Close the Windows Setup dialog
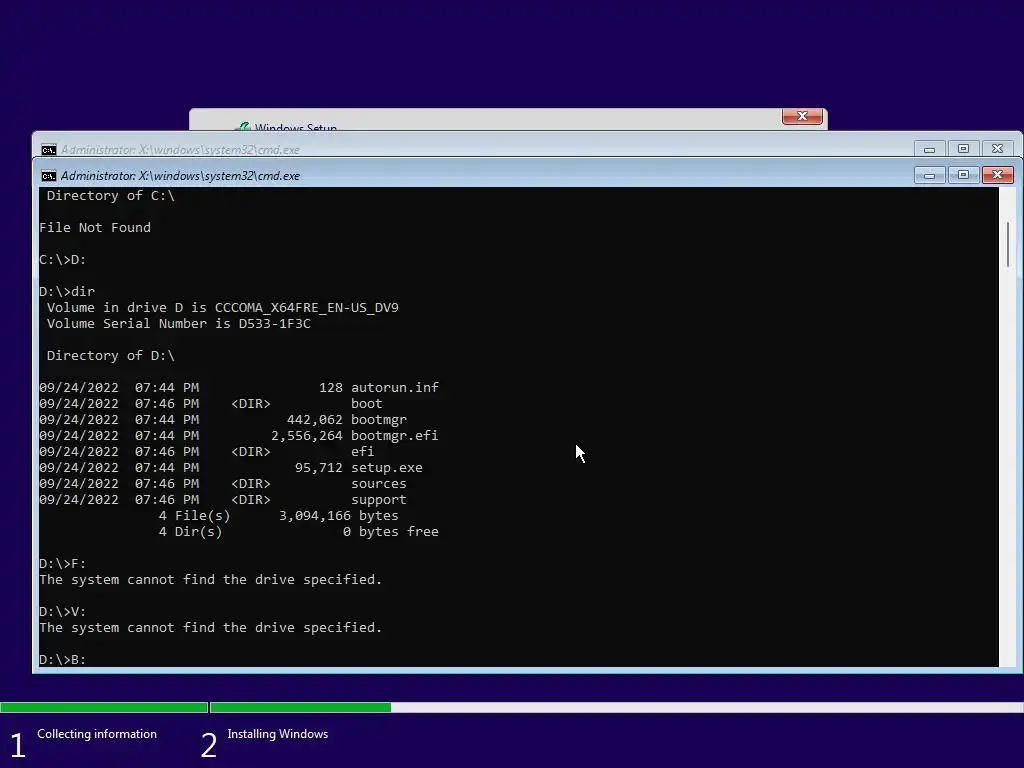 point(802,116)
